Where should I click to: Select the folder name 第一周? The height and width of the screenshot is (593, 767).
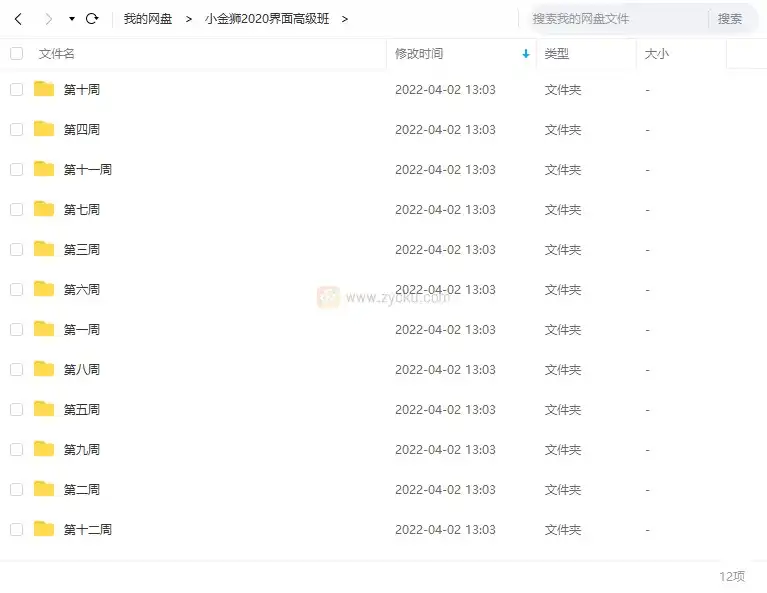click(x=82, y=330)
